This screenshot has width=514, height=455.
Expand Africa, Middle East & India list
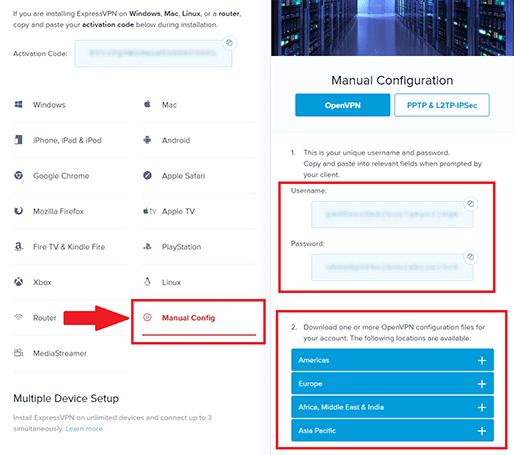coord(392,407)
